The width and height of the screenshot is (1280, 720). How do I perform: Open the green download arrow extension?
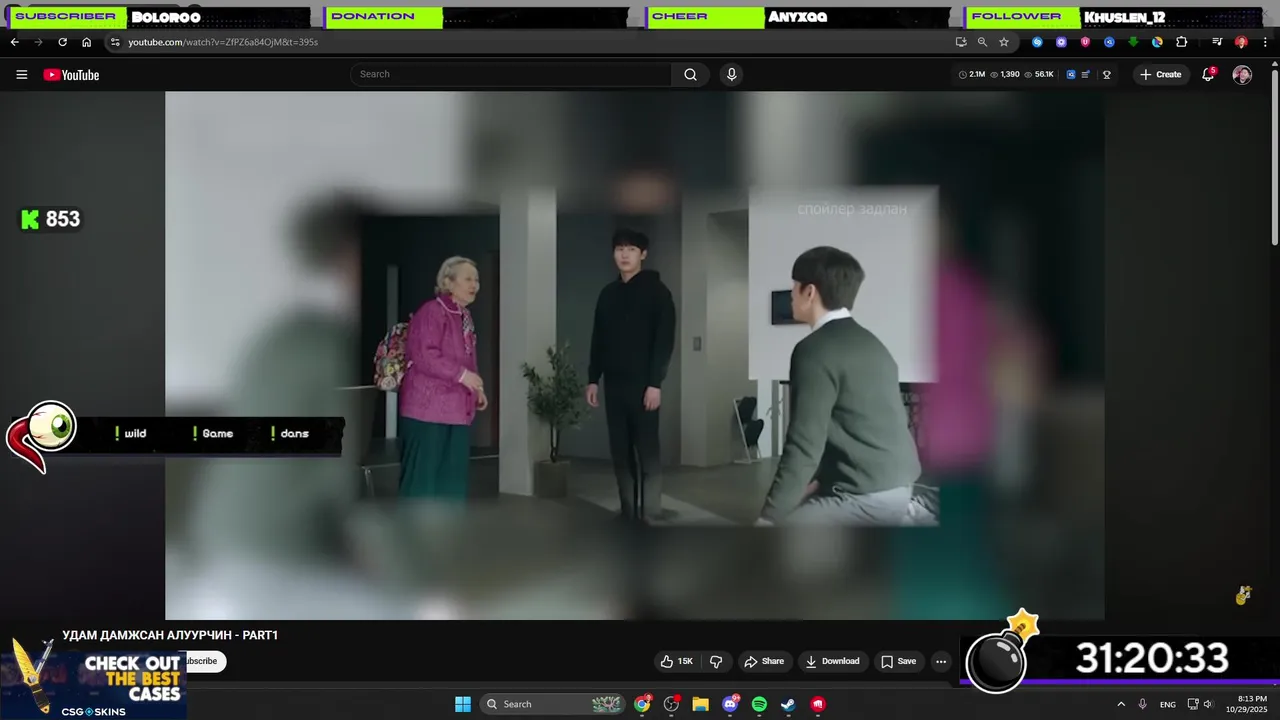coord(1133,42)
